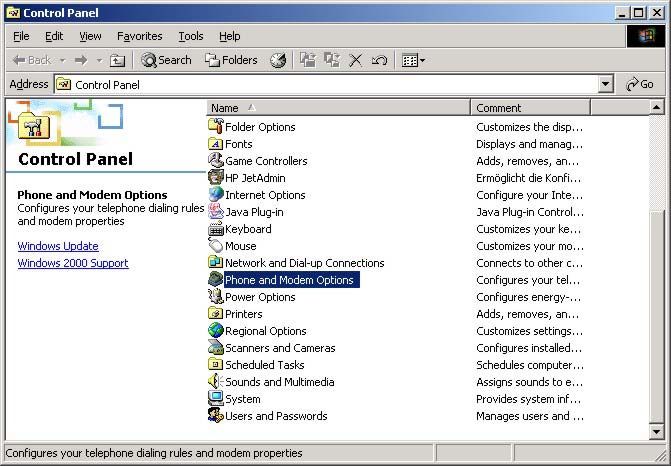Click the comment 'Assigns sounds to e…'
The image size is (671, 466).
coord(529,382)
